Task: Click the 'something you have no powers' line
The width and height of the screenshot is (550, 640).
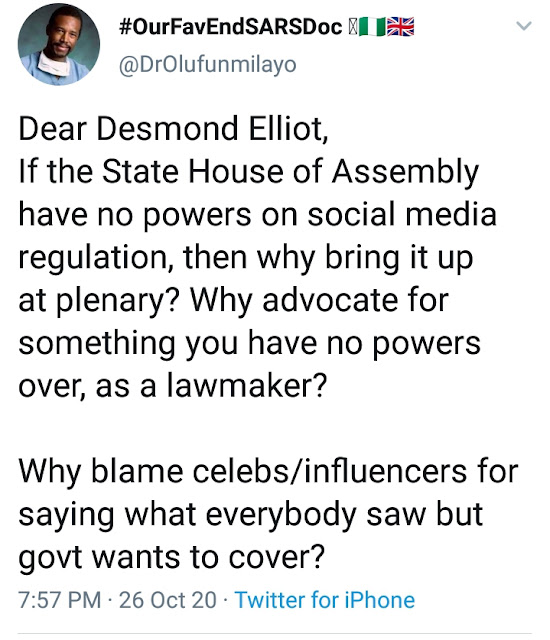Action: 250,344
